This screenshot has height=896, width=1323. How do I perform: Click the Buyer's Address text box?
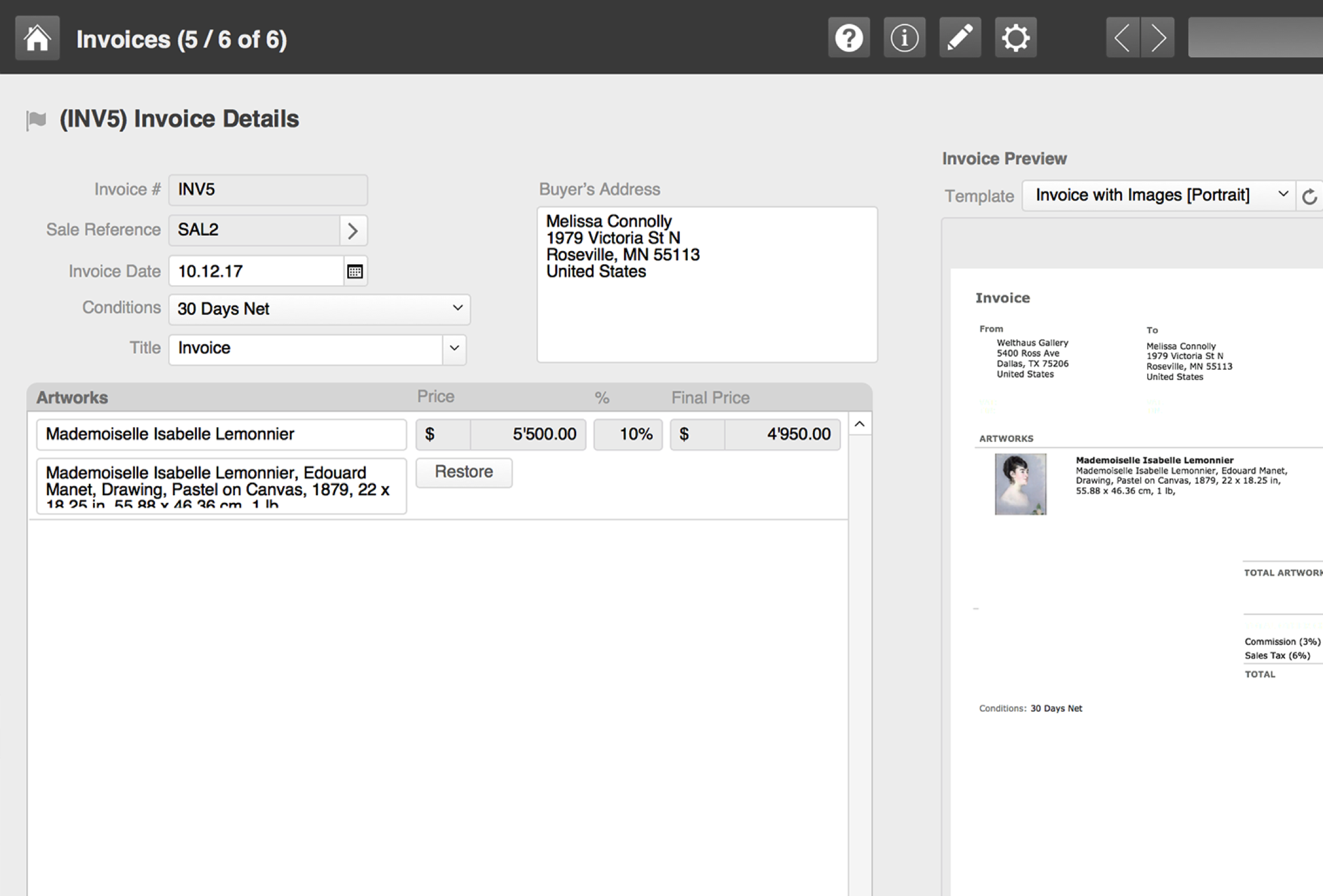706,285
